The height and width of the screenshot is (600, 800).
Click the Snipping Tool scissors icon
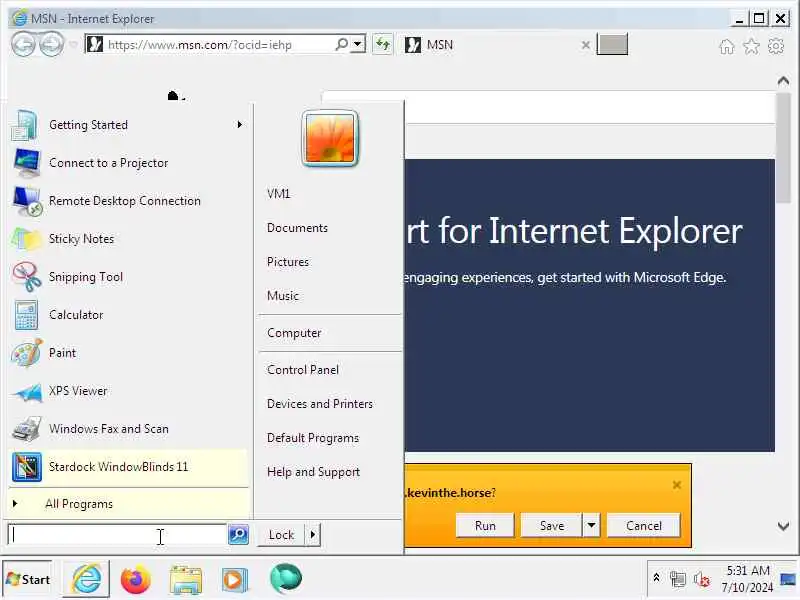(x=26, y=277)
